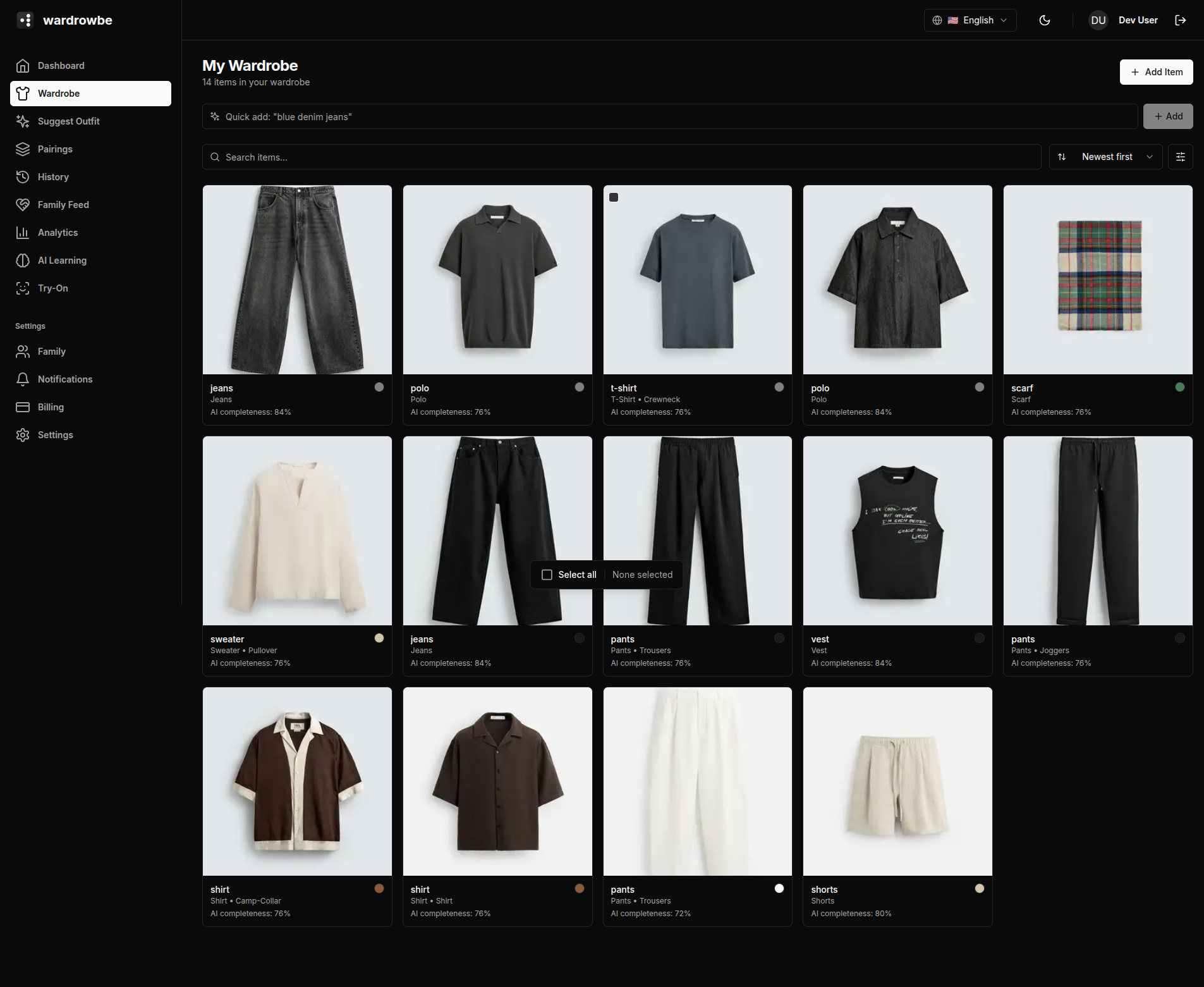The width and height of the screenshot is (1204, 987).
Task: Toggle the checkbox on the t-shirt card
Action: 614,197
